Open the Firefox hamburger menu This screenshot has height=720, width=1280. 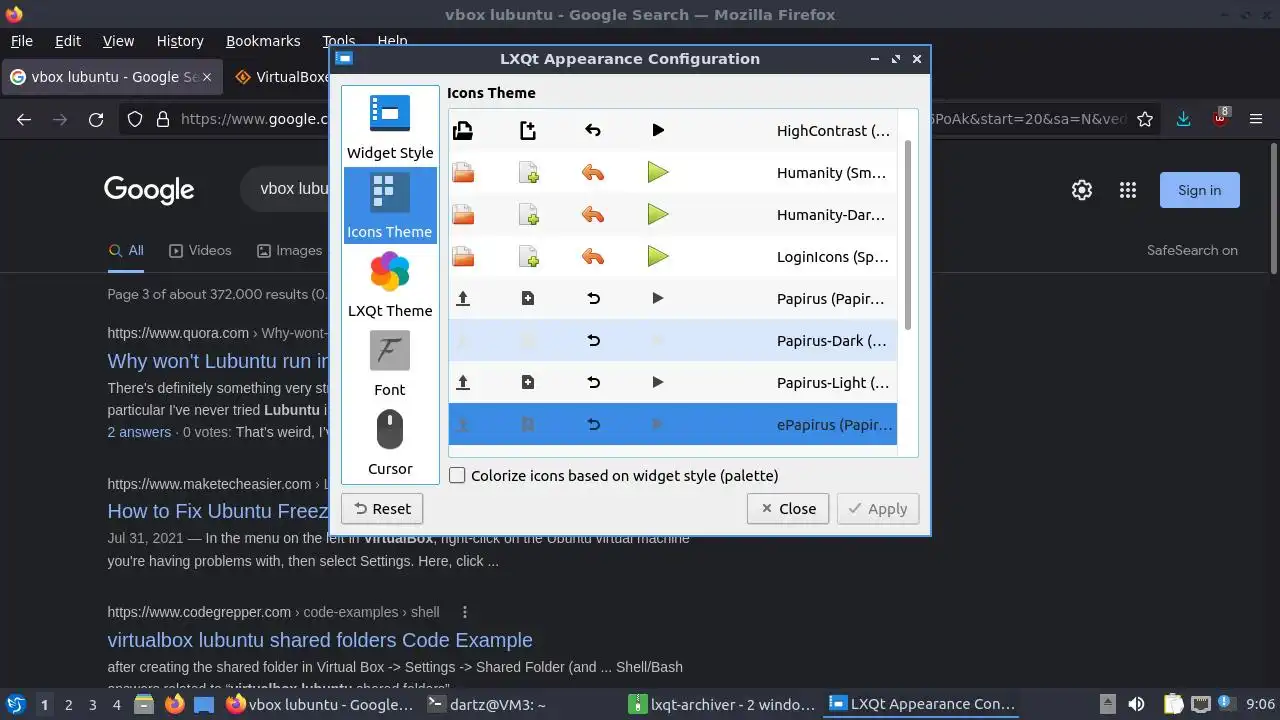tap(1256, 120)
